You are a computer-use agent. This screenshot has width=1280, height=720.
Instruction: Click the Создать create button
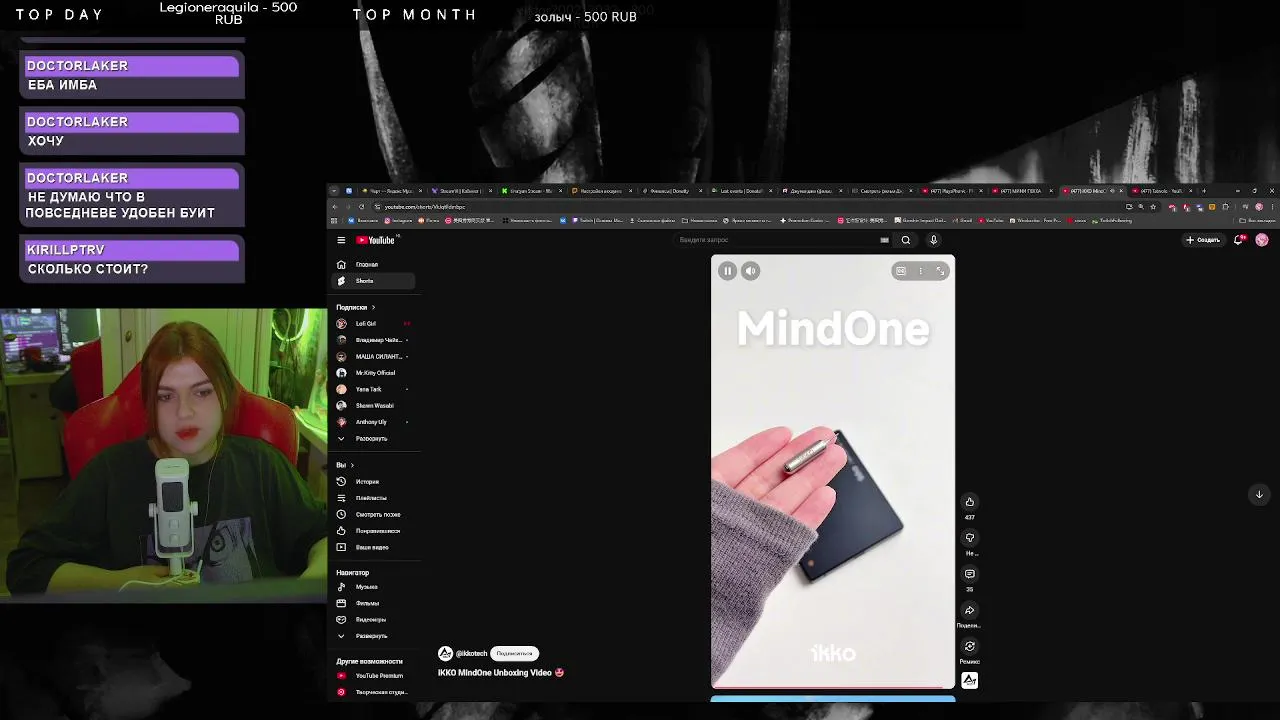pos(1203,240)
